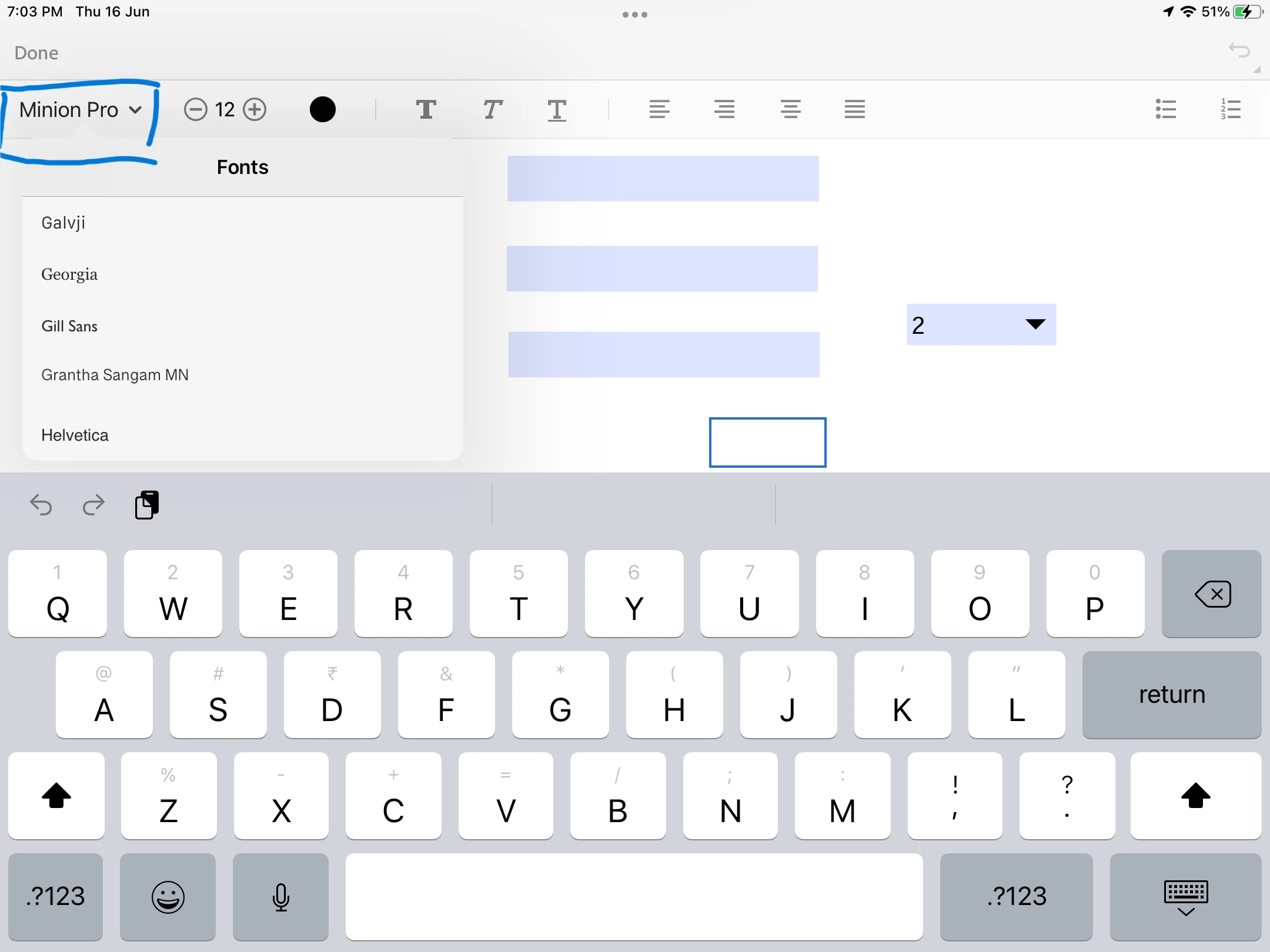Decrease font size with minus button
The height and width of the screenshot is (952, 1270).
point(195,109)
